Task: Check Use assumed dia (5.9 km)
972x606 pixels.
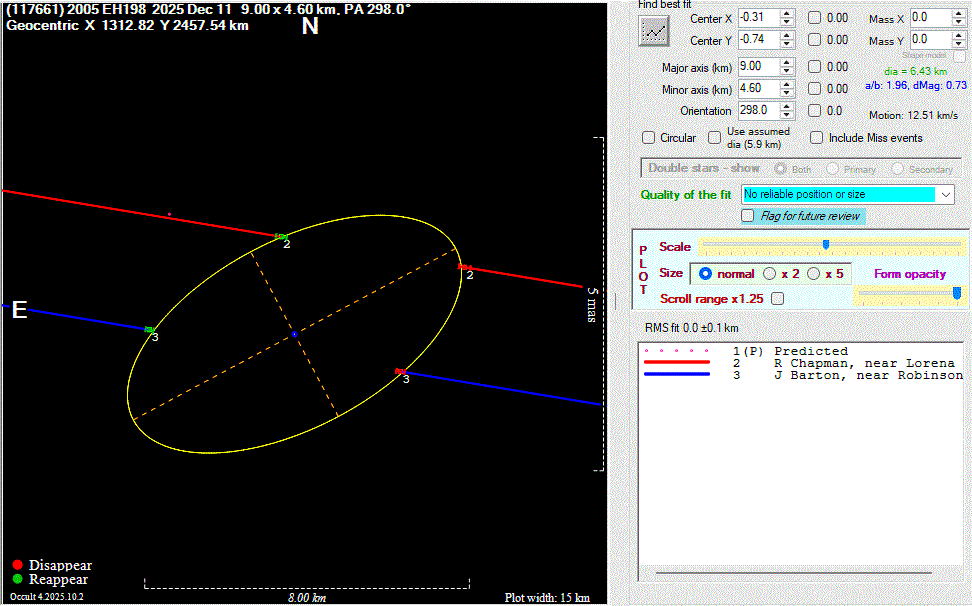Action: [x=715, y=138]
